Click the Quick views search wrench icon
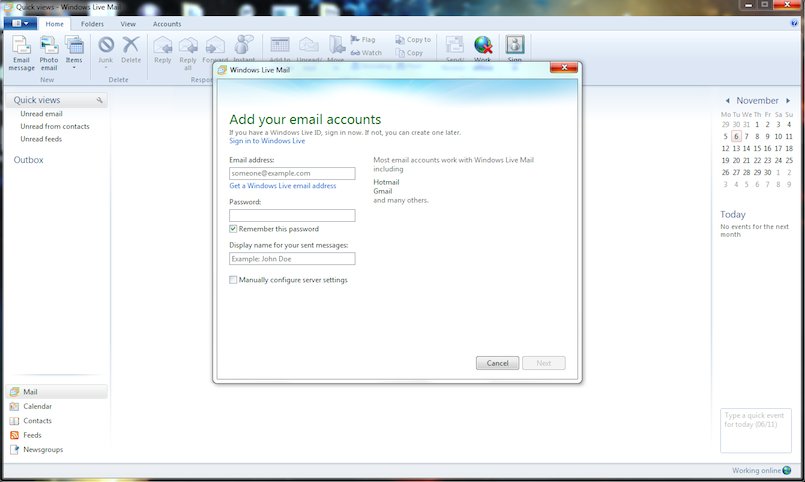 [x=100, y=100]
